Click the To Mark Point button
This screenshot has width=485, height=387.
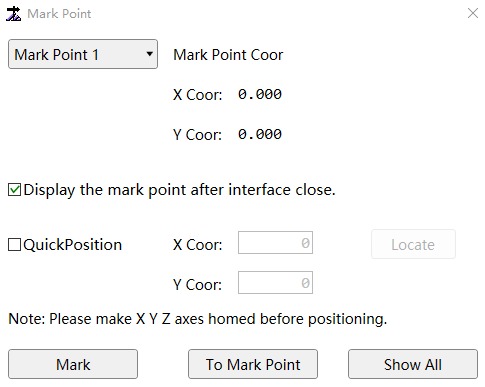click(x=253, y=364)
